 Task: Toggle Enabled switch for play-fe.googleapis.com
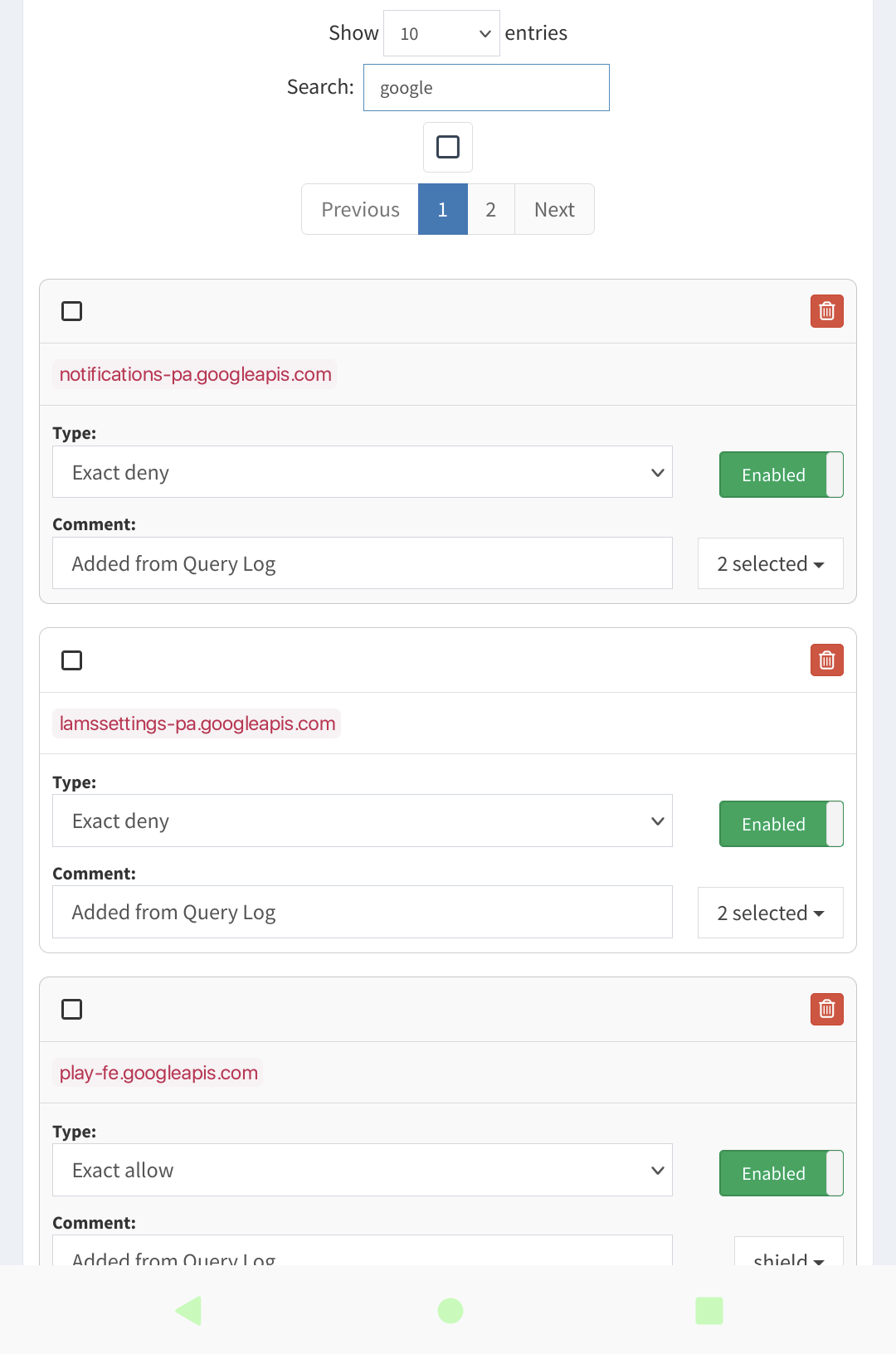coord(781,1173)
